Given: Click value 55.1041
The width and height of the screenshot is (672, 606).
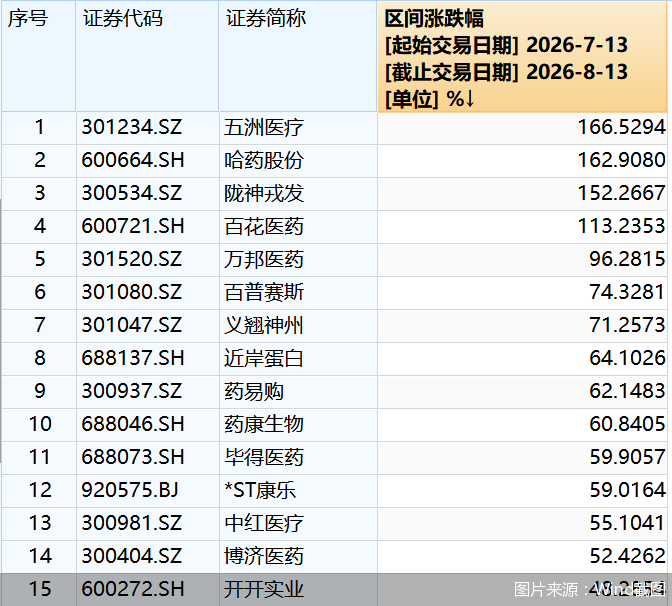Looking at the screenshot, I should click(x=627, y=523).
